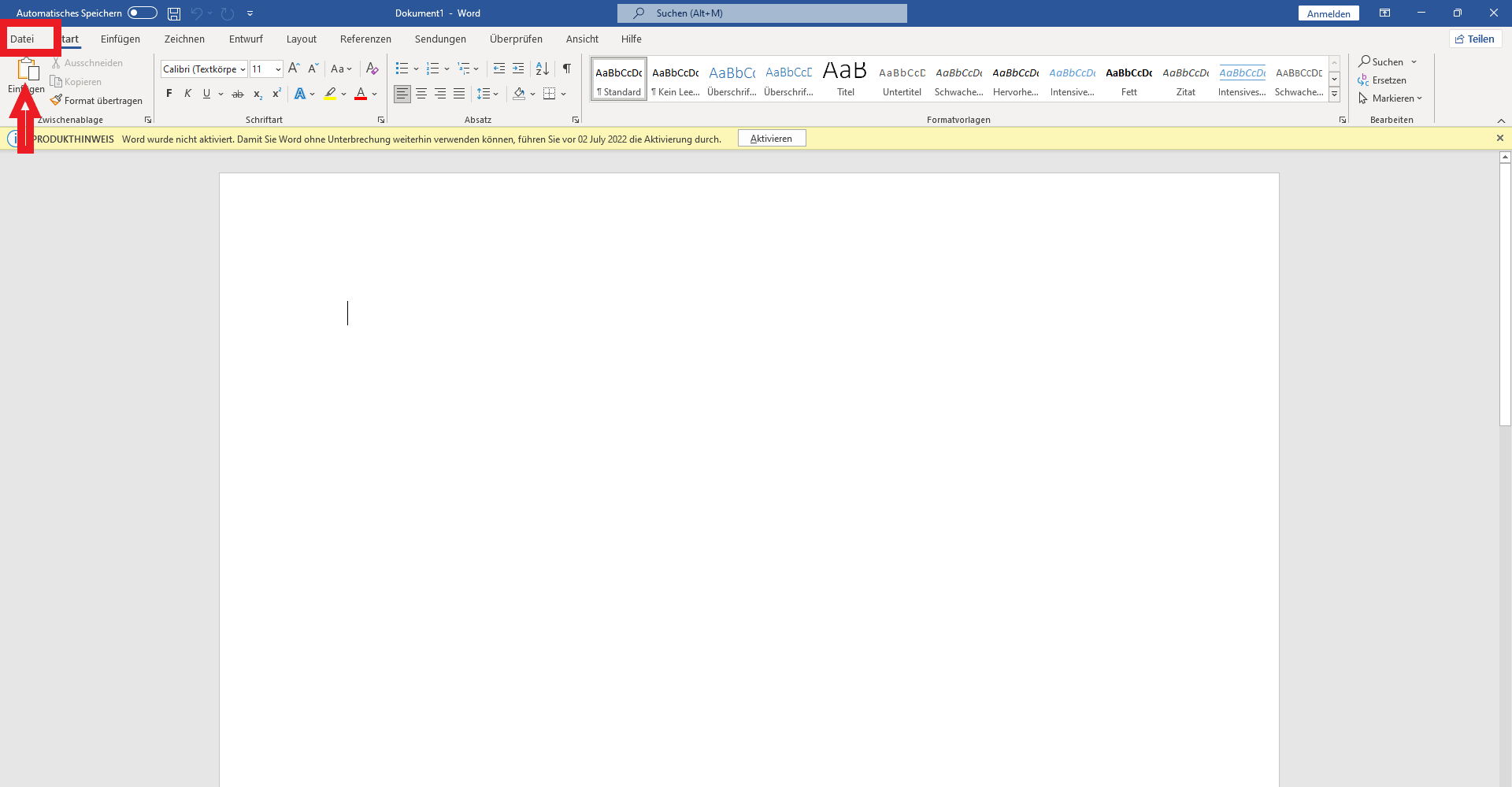Expand styles gallery more button
This screenshot has width=1512, height=787.
click(1335, 95)
